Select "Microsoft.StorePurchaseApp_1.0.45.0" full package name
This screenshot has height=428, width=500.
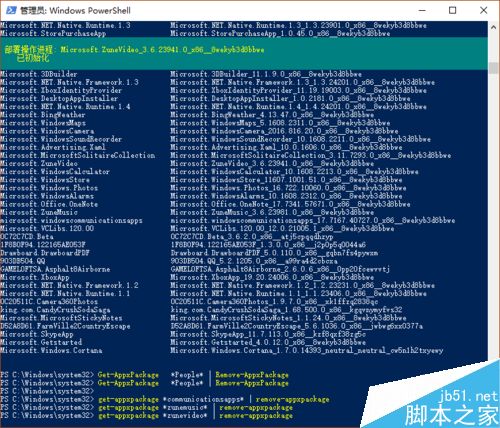tap(280, 33)
